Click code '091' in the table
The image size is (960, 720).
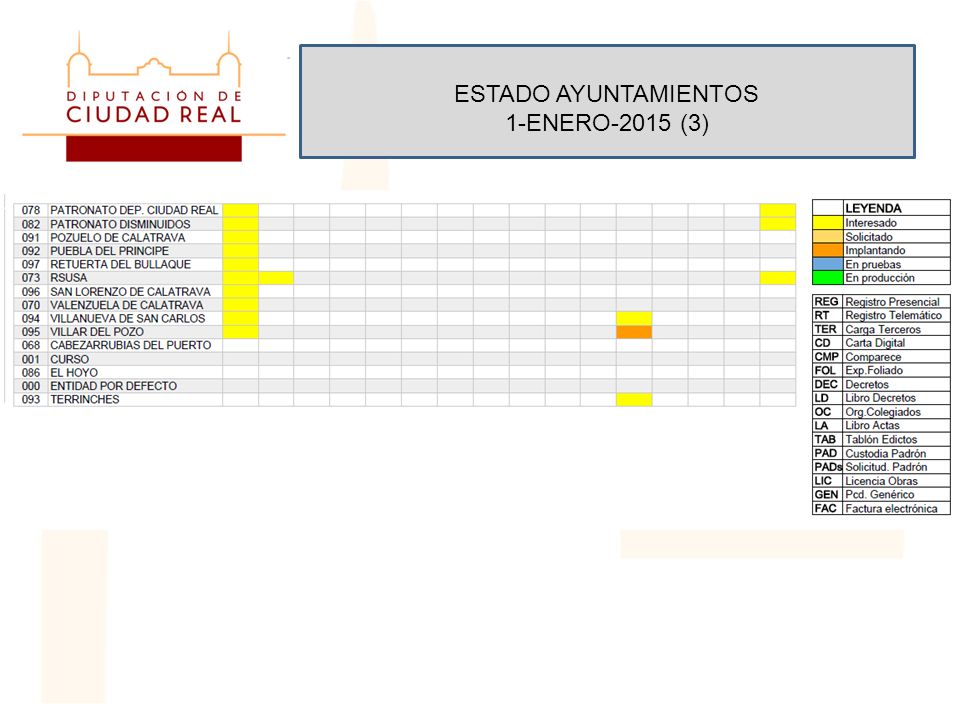click(31, 238)
